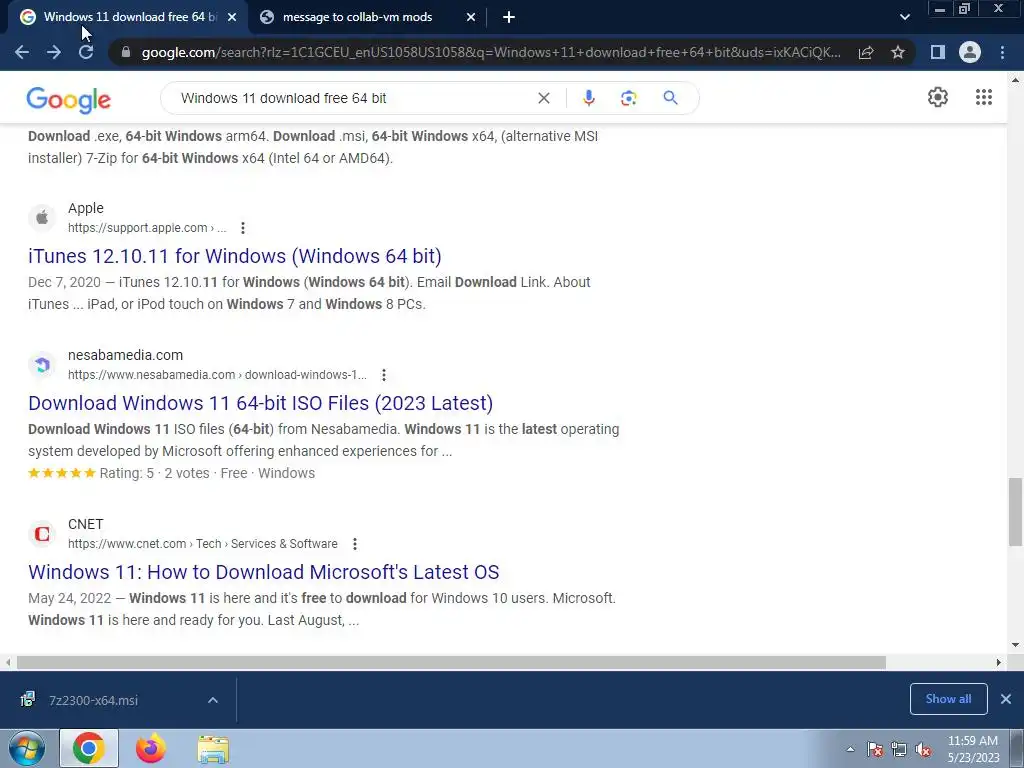
Task: Click the Google search input field
Action: (353, 98)
